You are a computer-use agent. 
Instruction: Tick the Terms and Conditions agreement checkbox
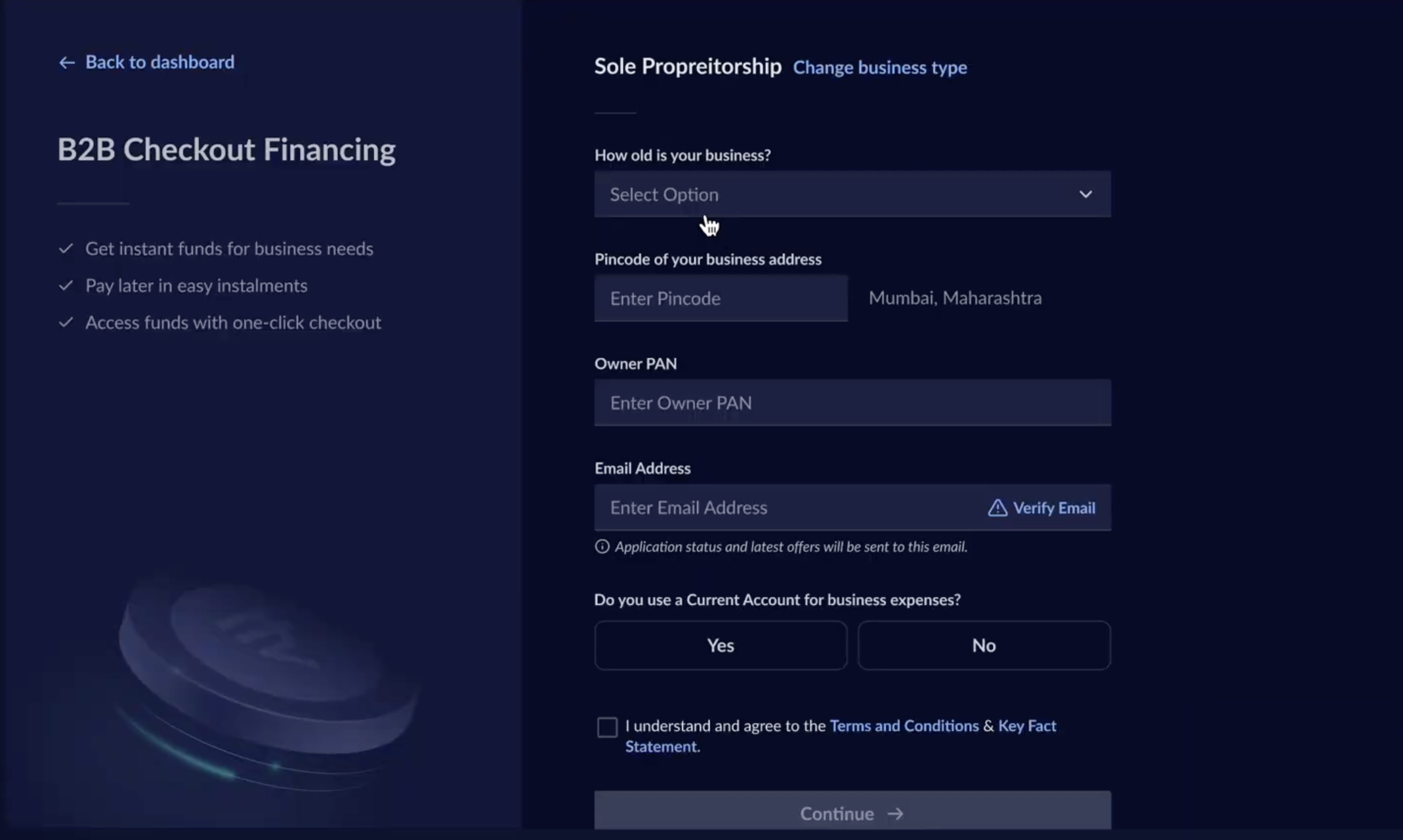607,727
